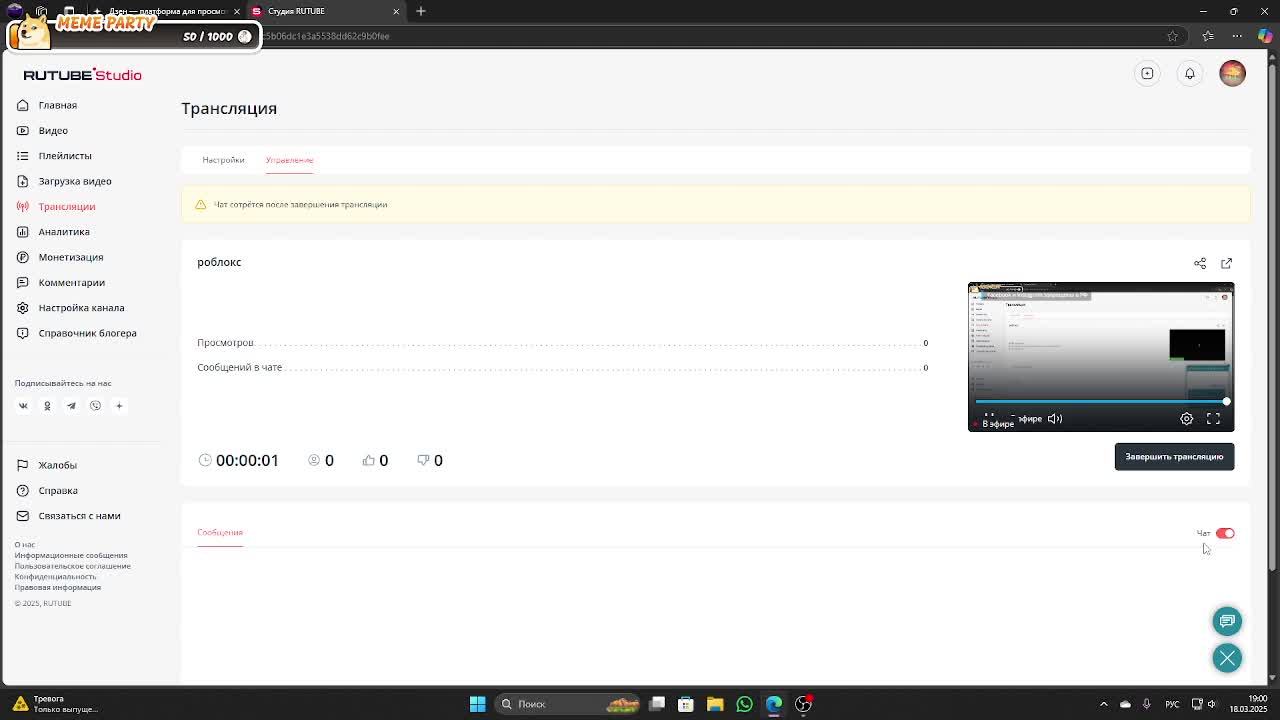Image resolution: width=1280 pixels, height=720 pixels.
Task: Open Информационные сообщения link
Action: point(71,555)
